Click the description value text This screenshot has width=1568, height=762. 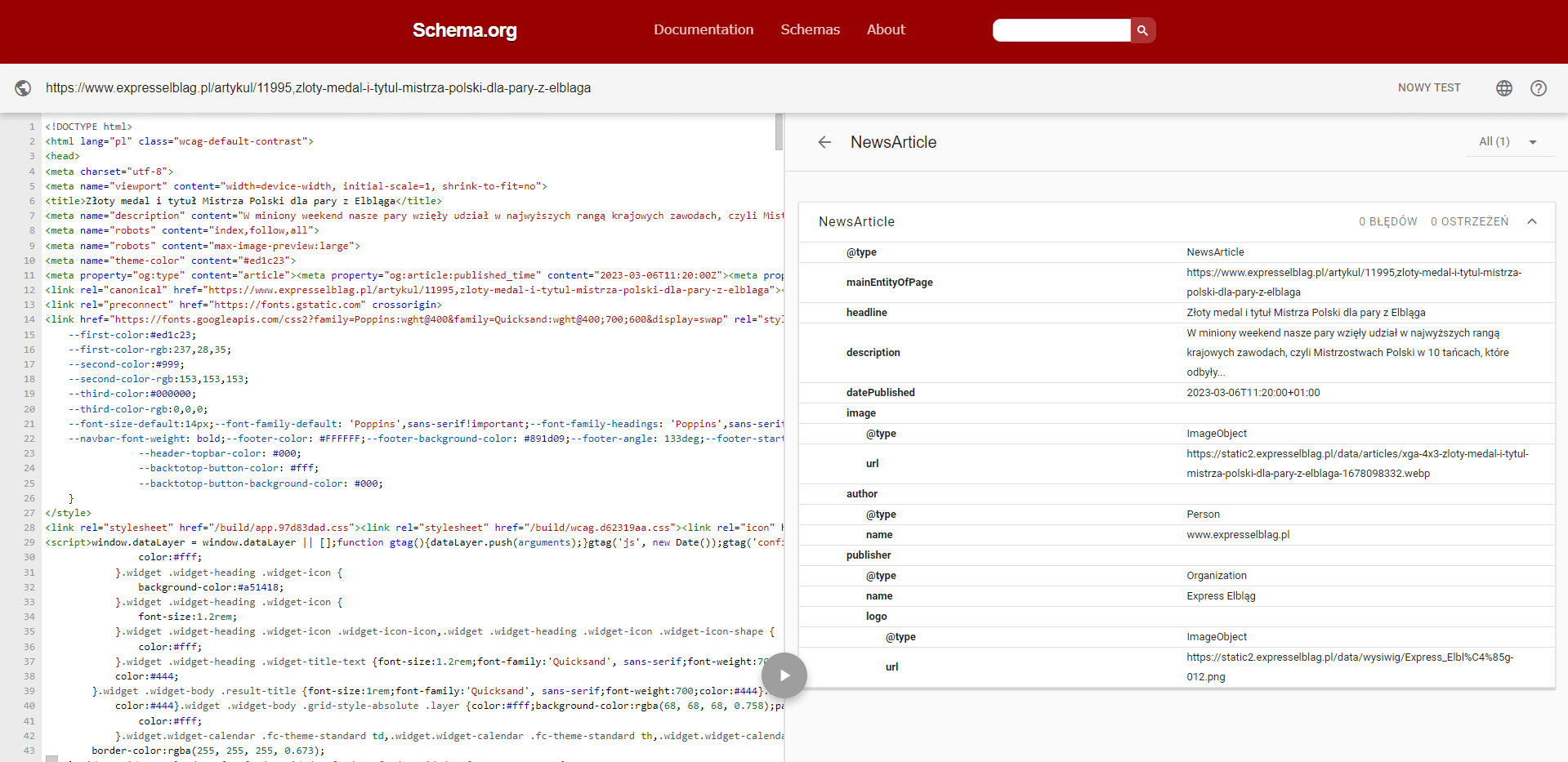click(1347, 353)
